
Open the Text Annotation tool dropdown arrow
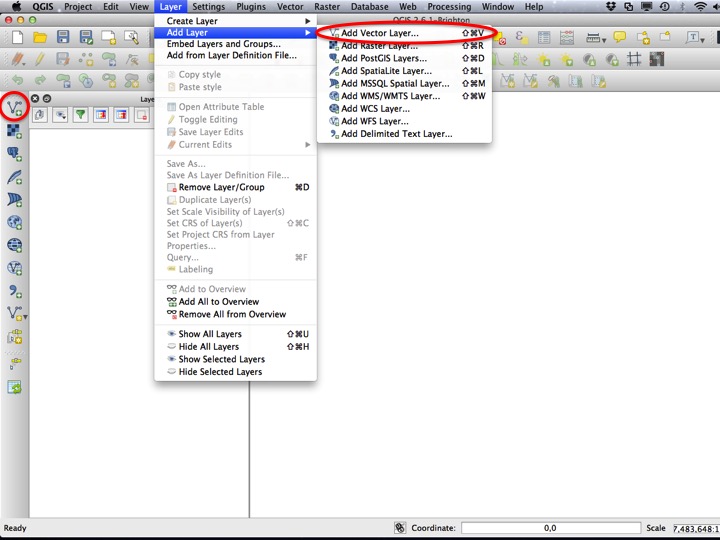(x=703, y=40)
